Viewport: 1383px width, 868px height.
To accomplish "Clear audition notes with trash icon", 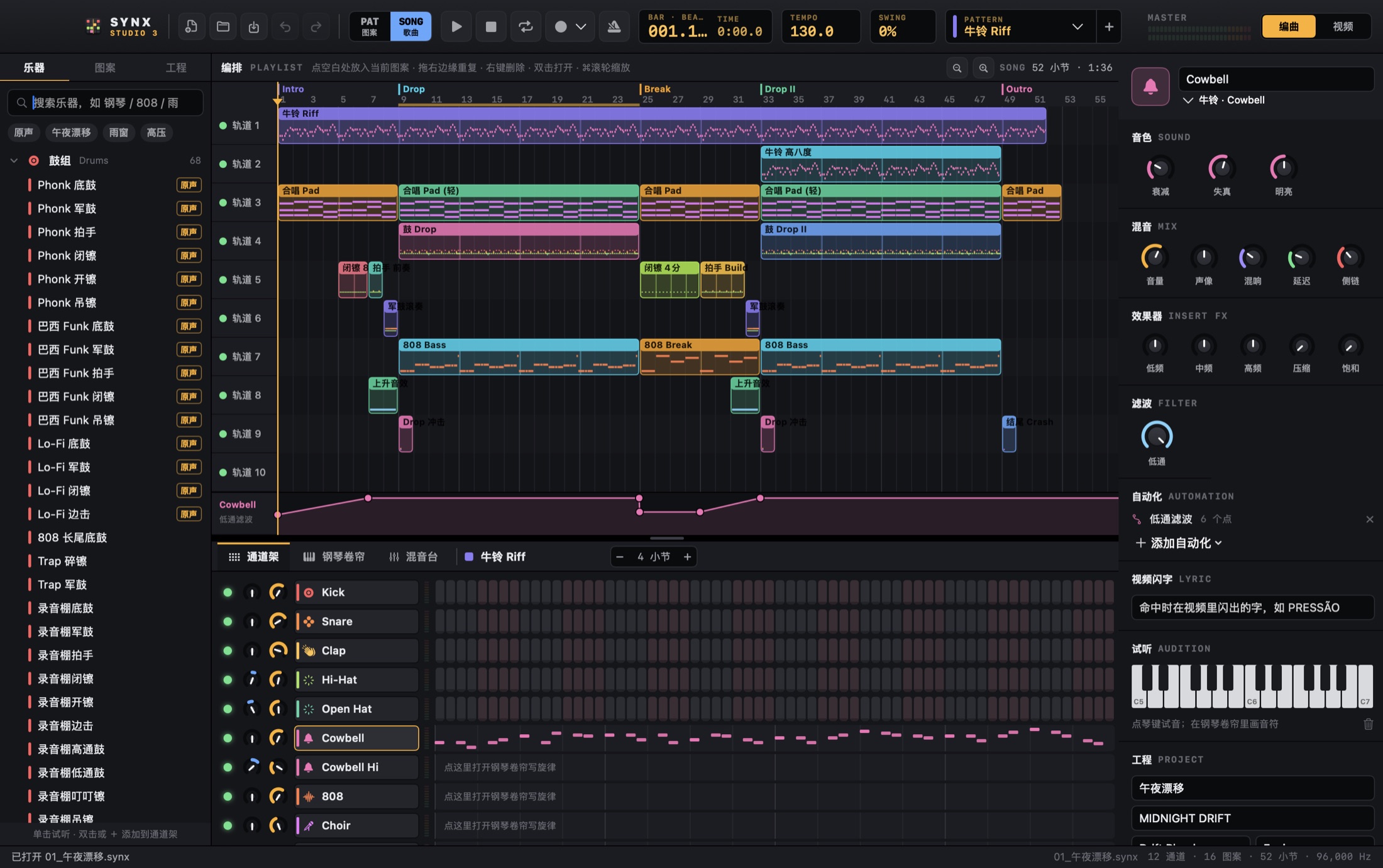I will click(1368, 724).
